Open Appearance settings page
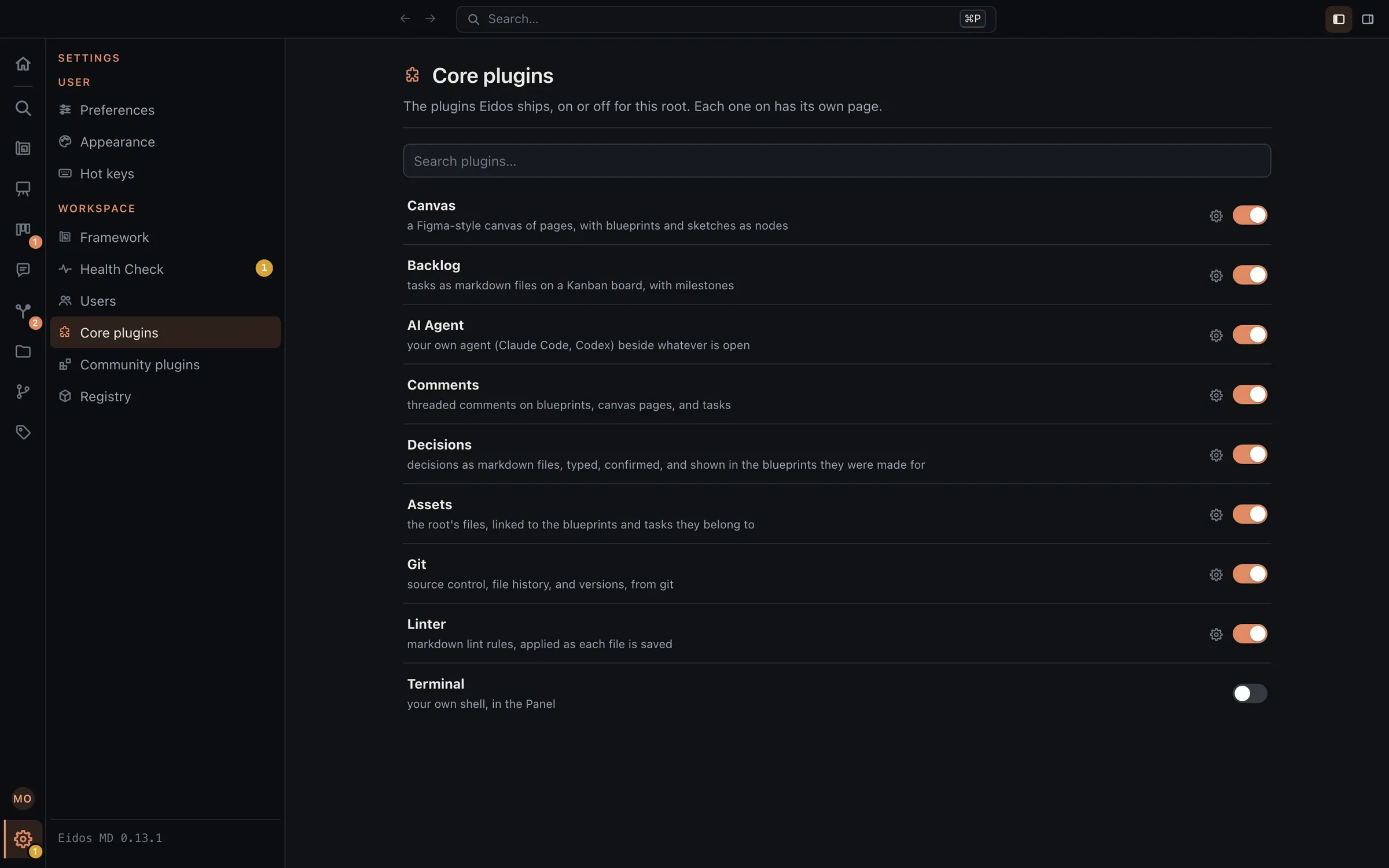The width and height of the screenshot is (1389, 868). pos(165,142)
